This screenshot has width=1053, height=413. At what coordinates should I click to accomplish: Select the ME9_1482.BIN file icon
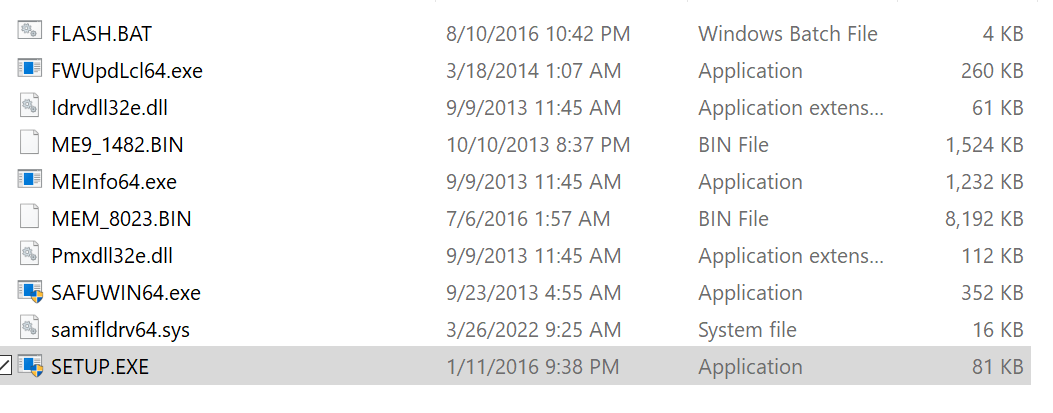pos(29,144)
